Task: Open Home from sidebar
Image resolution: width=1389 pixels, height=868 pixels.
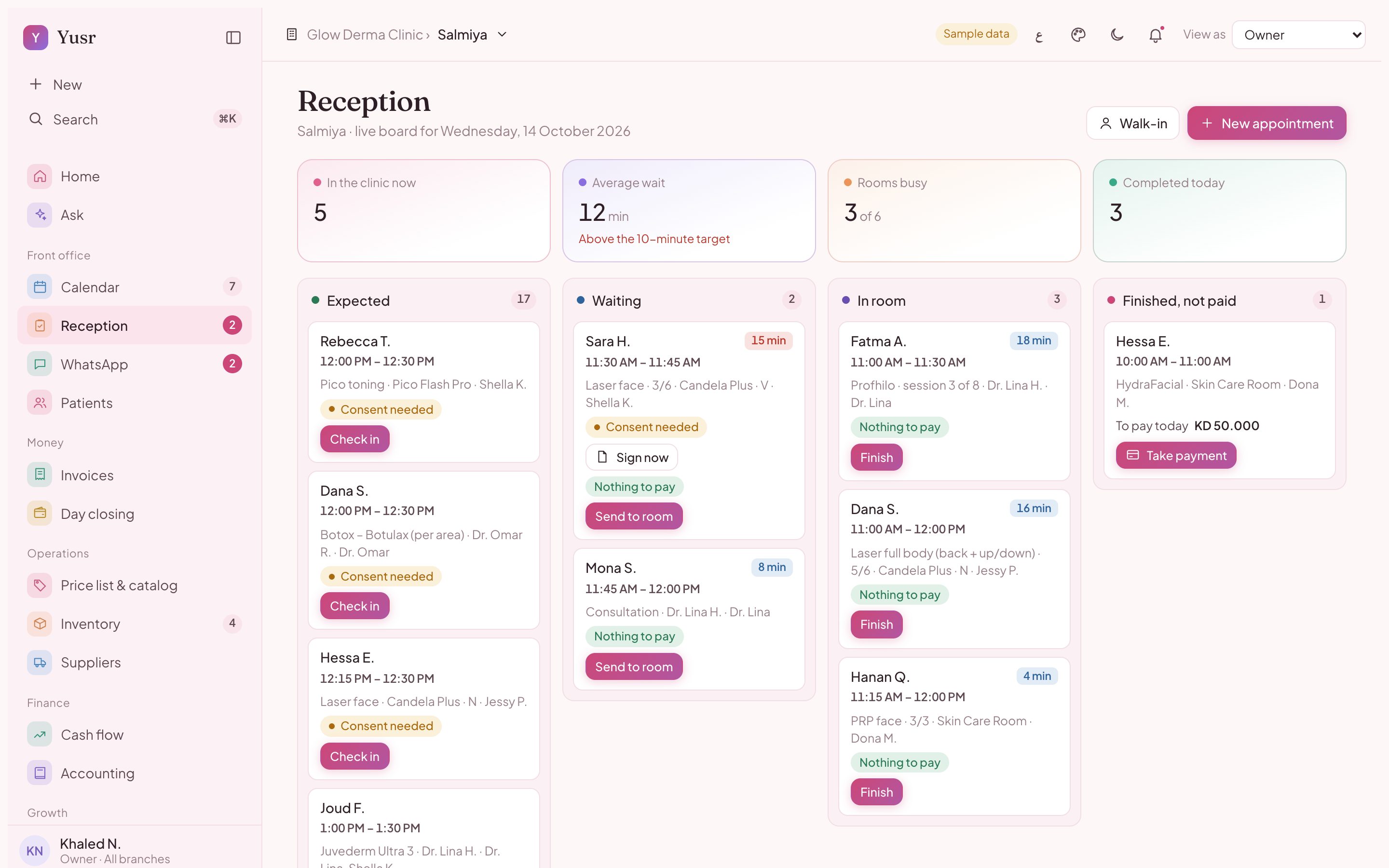Action: coord(134,176)
